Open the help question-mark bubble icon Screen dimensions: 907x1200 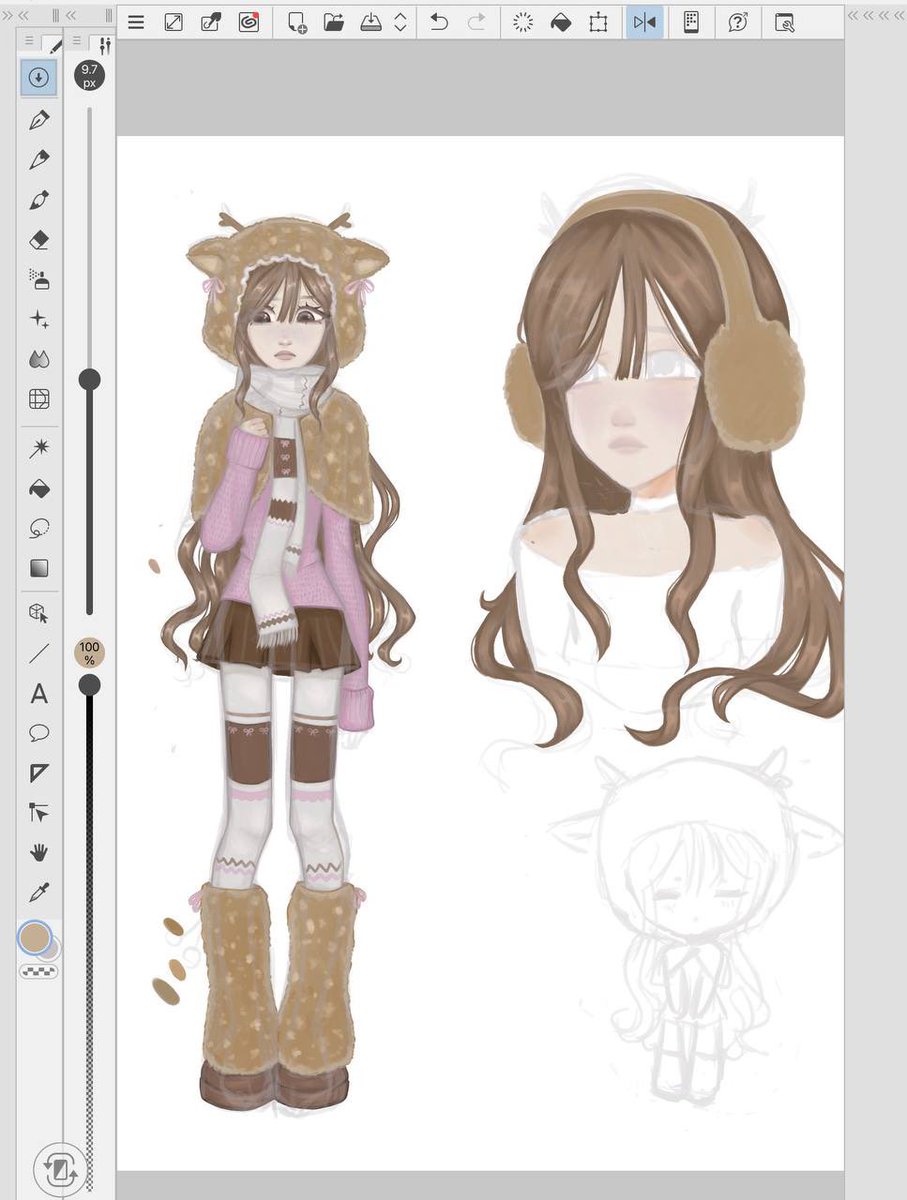pyautogui.click(x=738, y=22)
